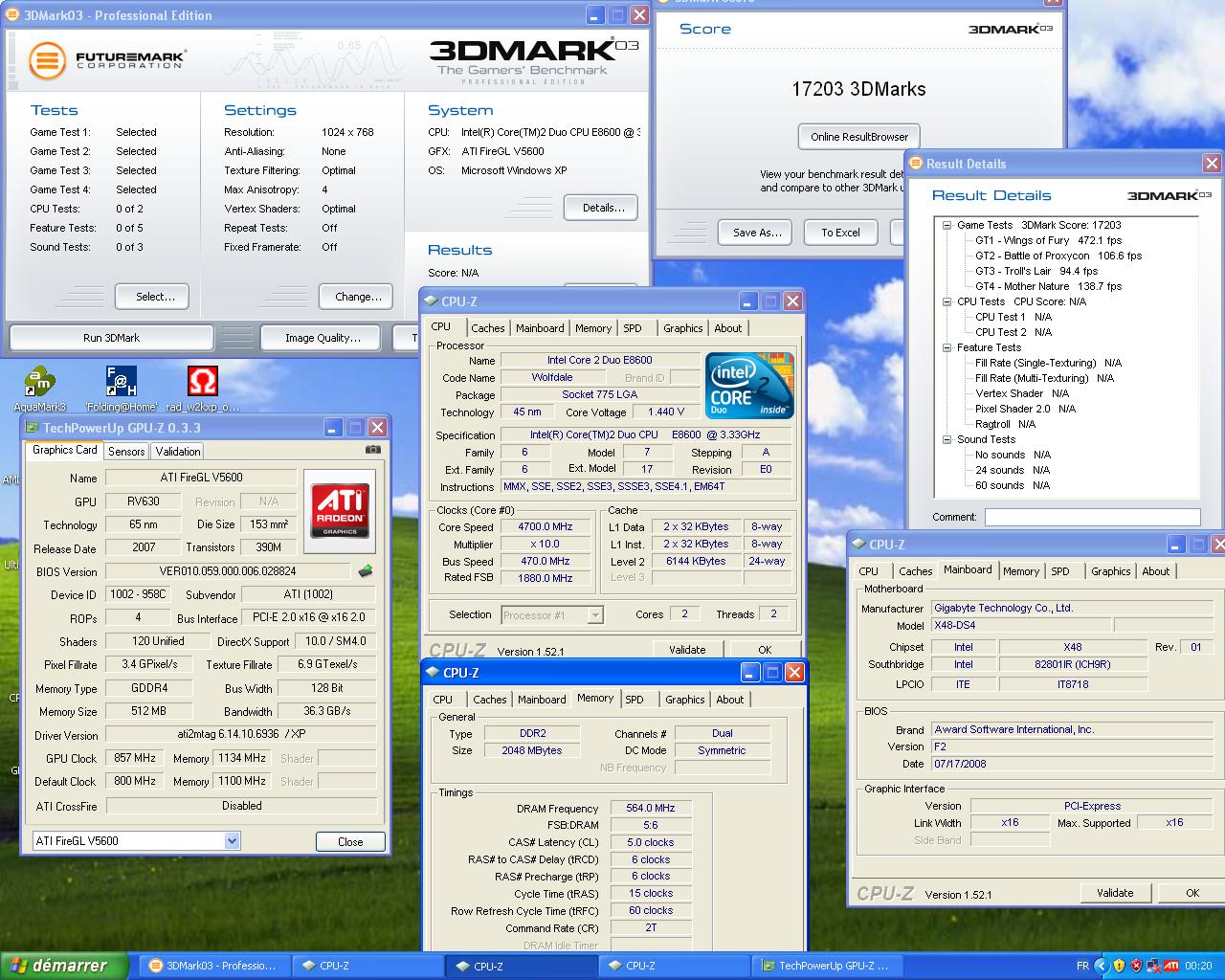Open the Processor #1 selection dropdown
1225x980 pixels.
595,615
